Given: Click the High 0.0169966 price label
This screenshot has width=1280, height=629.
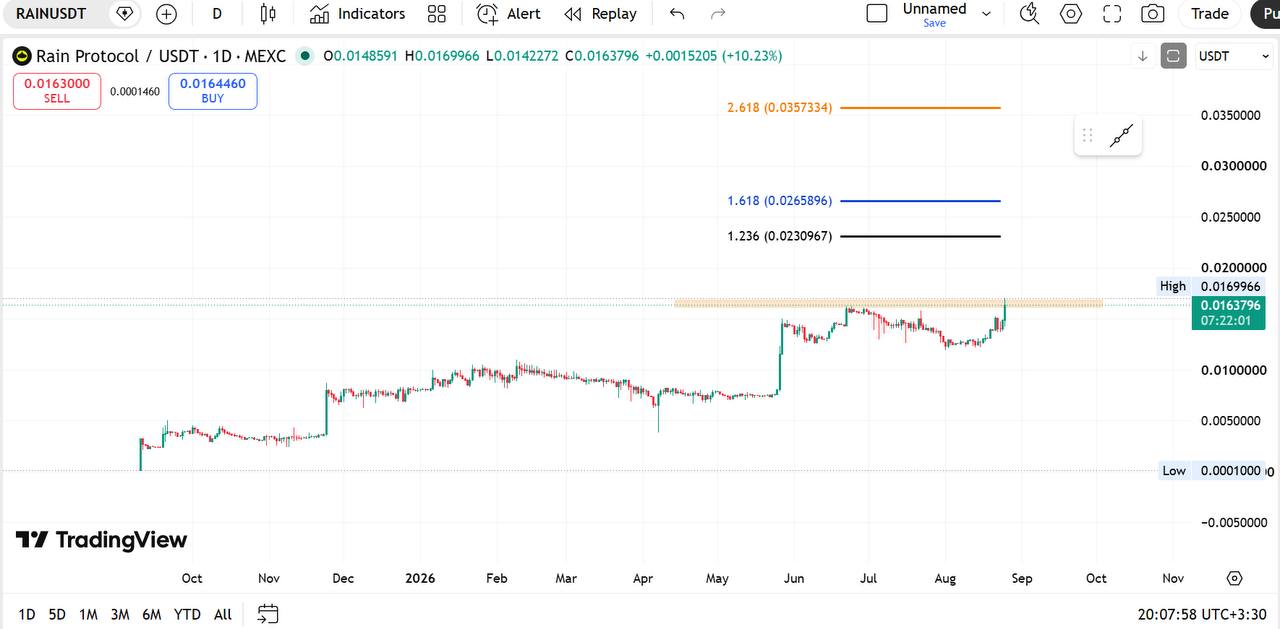Looking at the screenshot, I should (1210, 286).
